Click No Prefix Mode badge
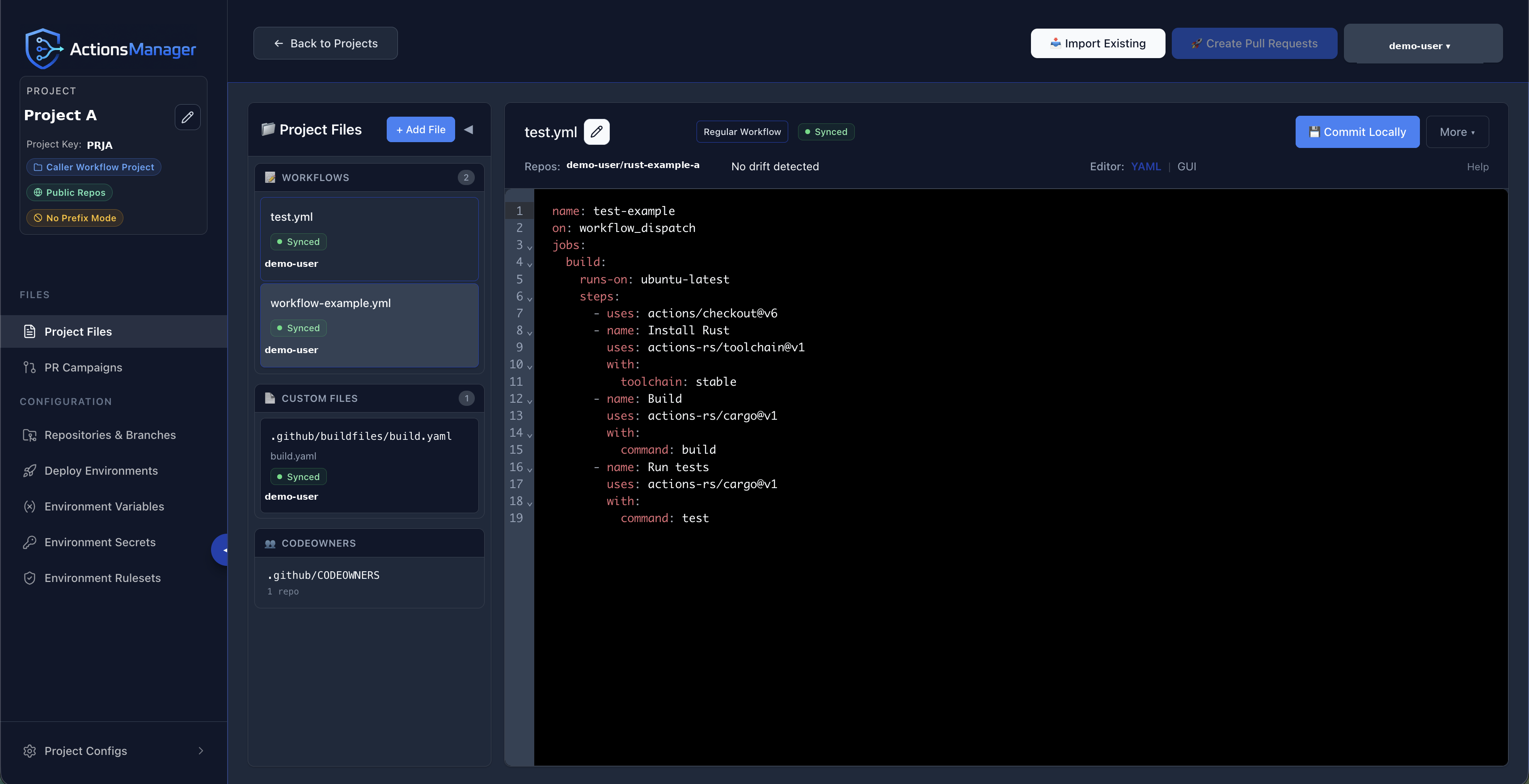 tap(75, 218)
